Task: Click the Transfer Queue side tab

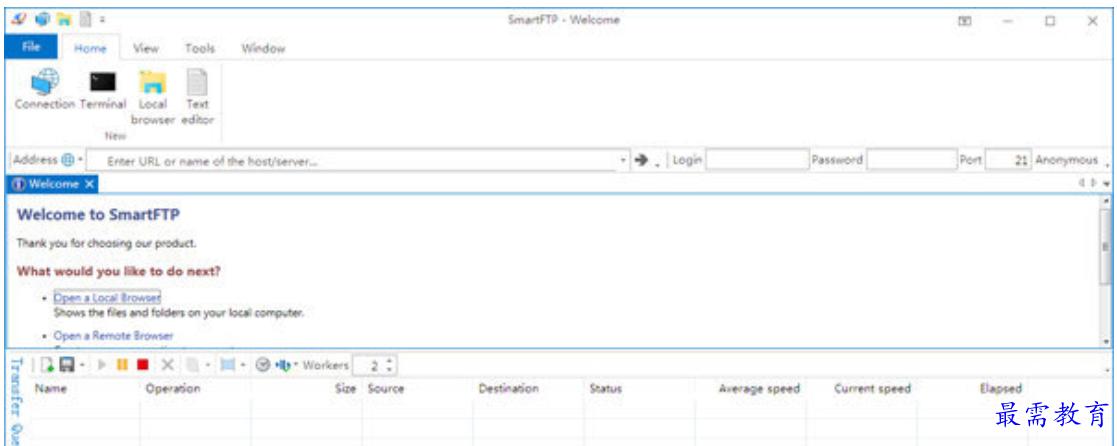Action: pos(17,400)
